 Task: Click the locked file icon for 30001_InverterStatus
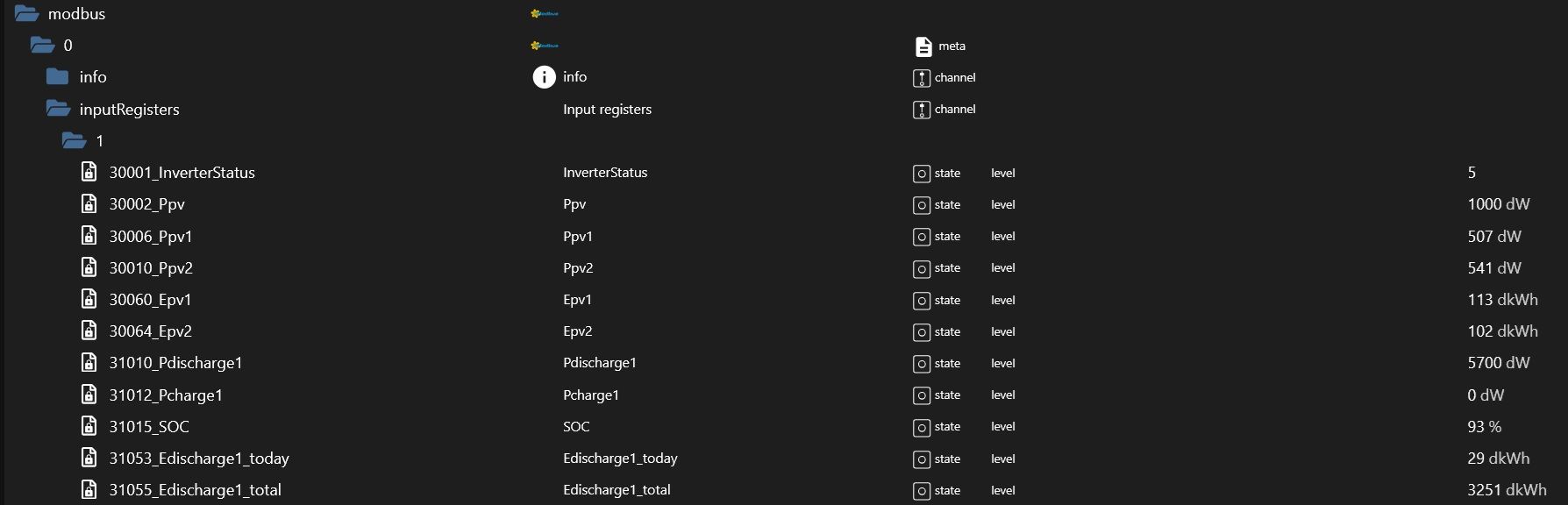point(89,172)
